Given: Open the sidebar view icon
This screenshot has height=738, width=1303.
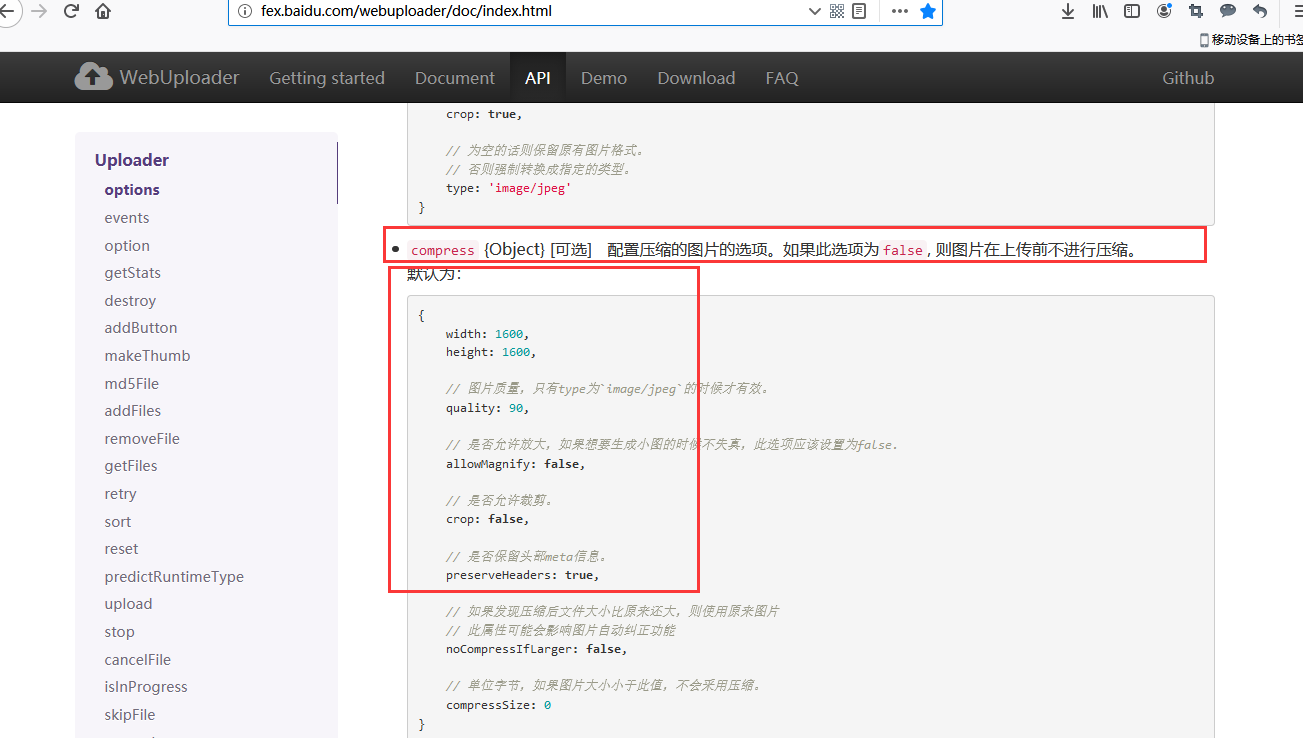Looking at the screenshot, I should click(1131, 13).
